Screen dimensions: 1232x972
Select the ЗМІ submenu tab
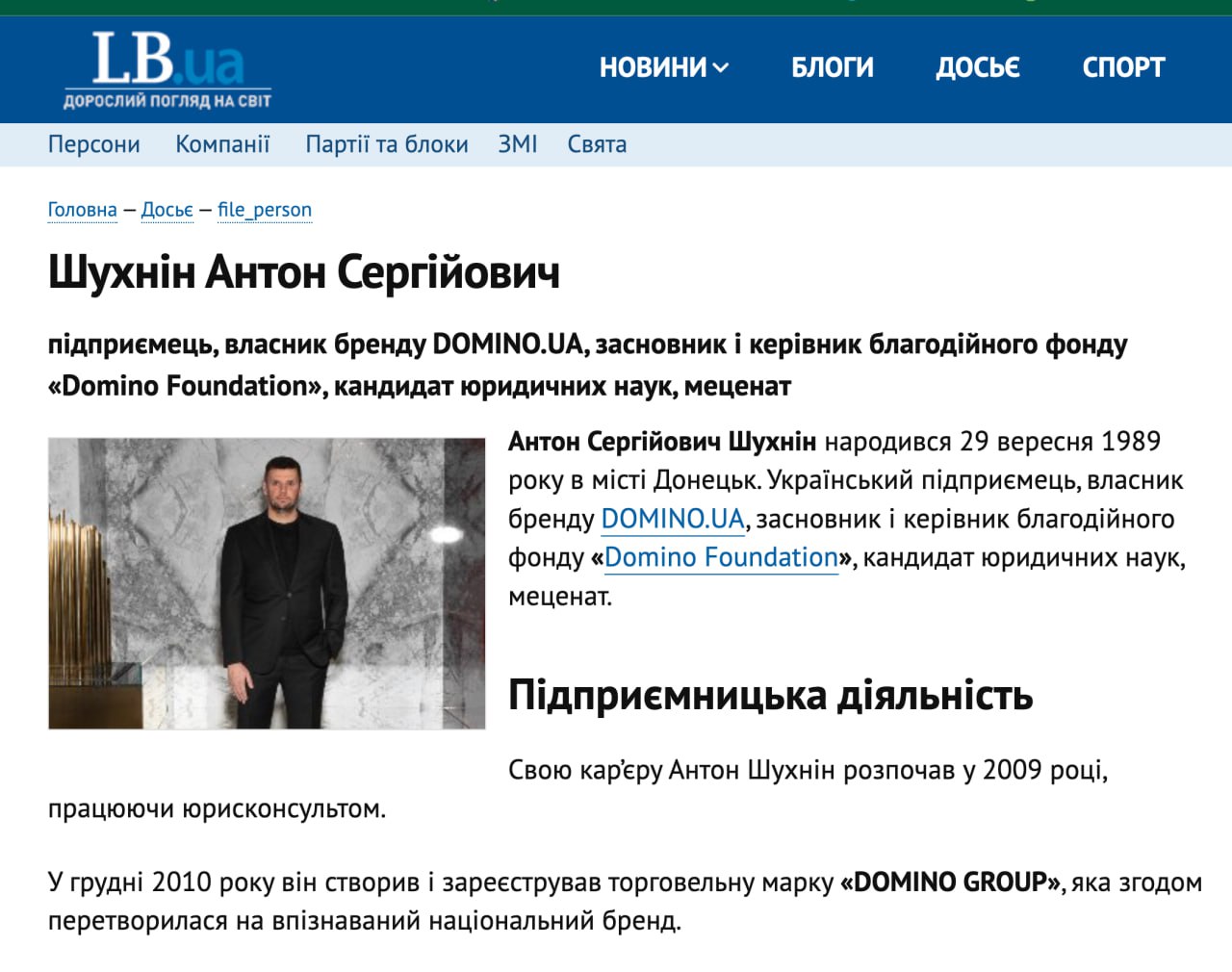click(x=518, y=144)
